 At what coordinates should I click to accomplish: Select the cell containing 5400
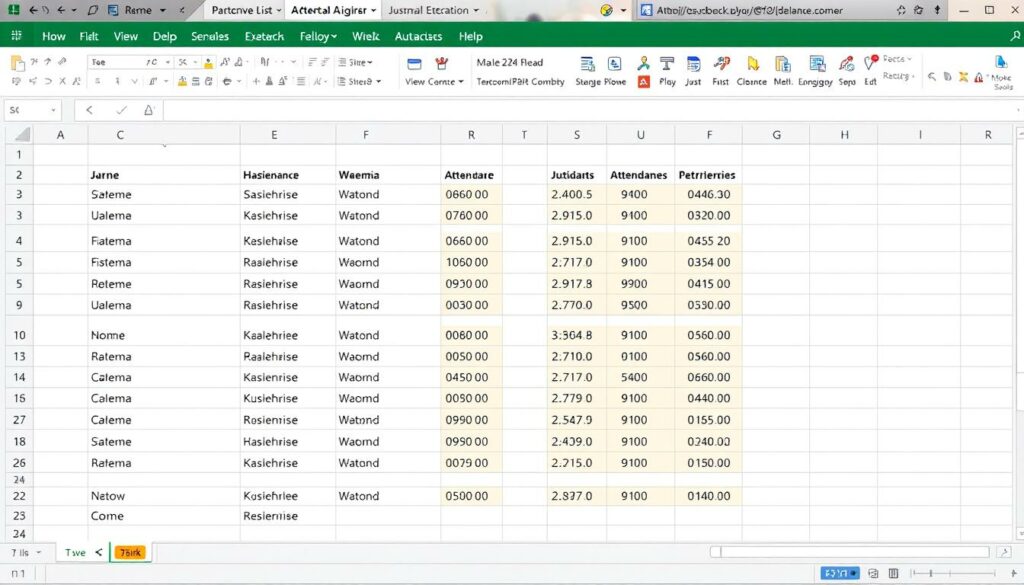pos(640,377)
